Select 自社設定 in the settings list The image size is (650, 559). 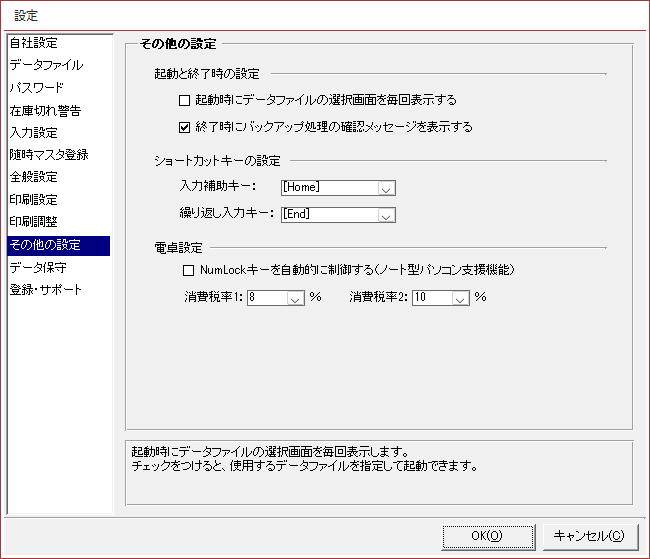tap(34, 43)
